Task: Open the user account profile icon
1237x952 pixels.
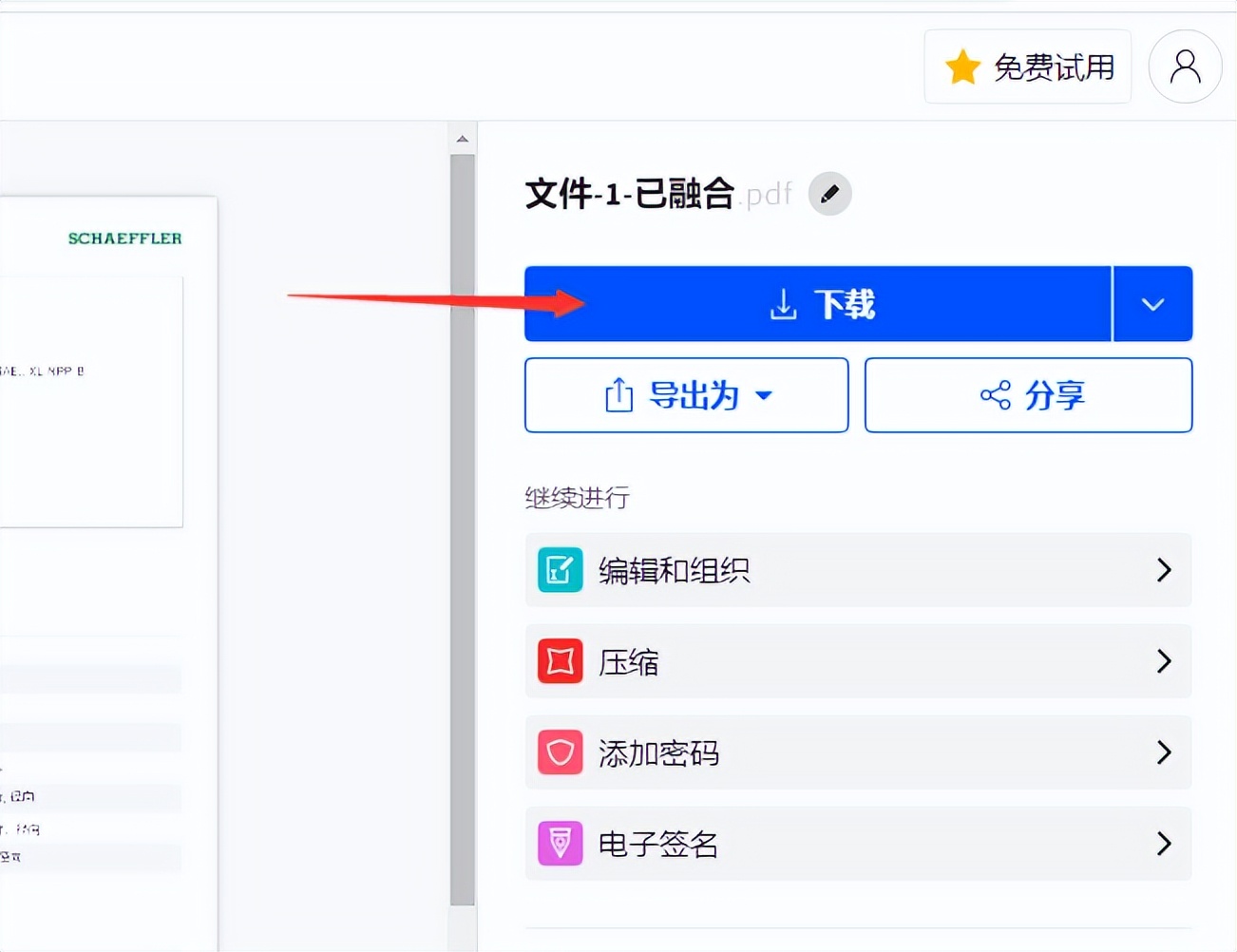Action: pos(1185,67)
